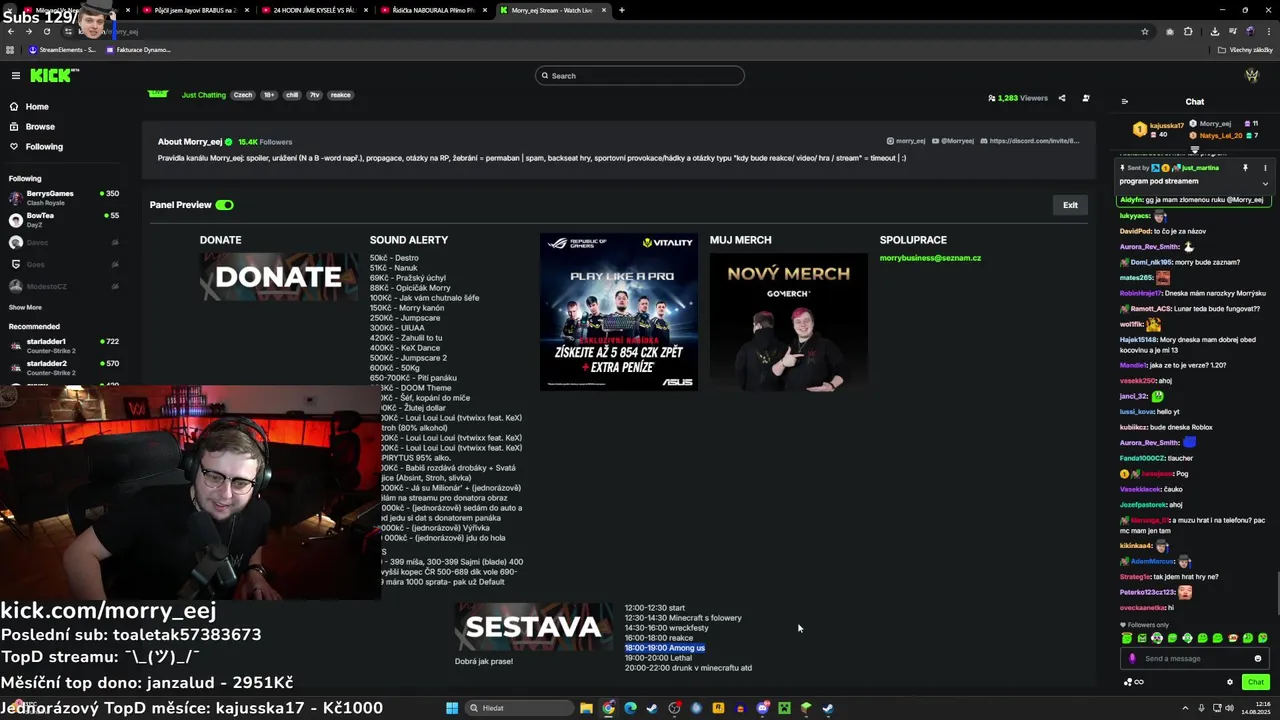
Task: Click chat identity purple badge
Action: click(1132, 658)
